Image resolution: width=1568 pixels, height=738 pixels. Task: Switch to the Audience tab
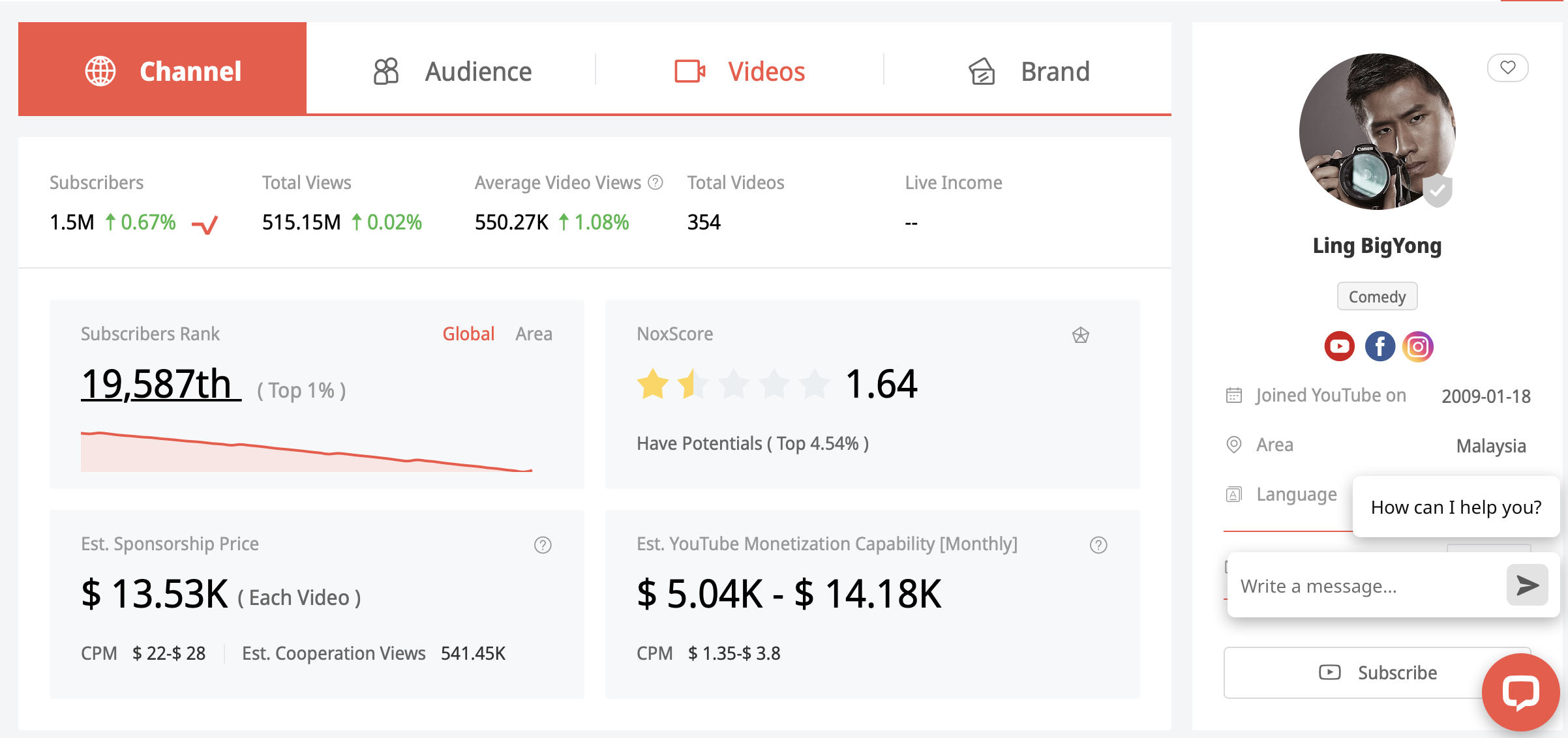pyautogui.click(x=451, y=70)
